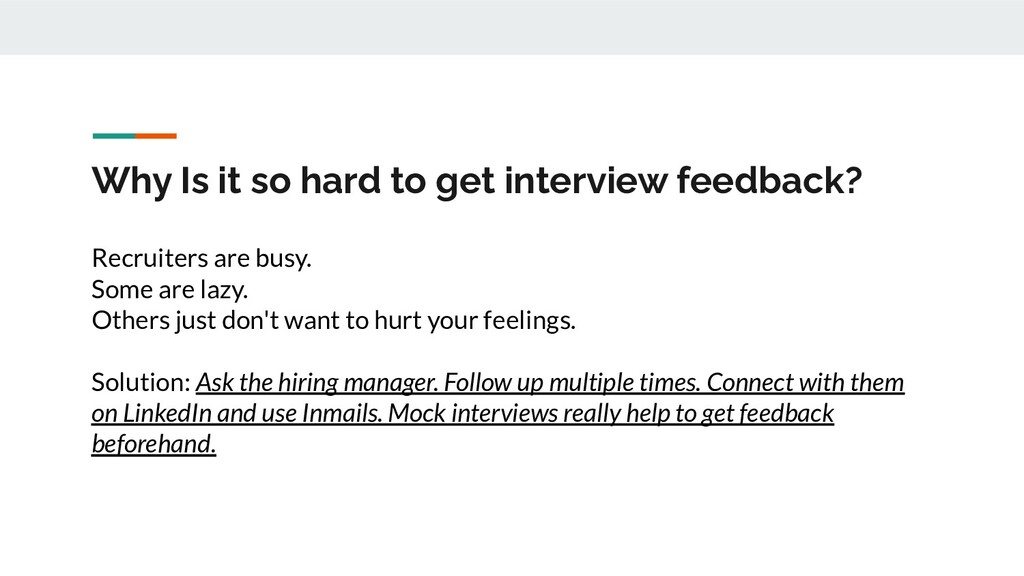Click the word "feedback?" in the heading
Screen dimensions: 1024x576
(769, 180)
